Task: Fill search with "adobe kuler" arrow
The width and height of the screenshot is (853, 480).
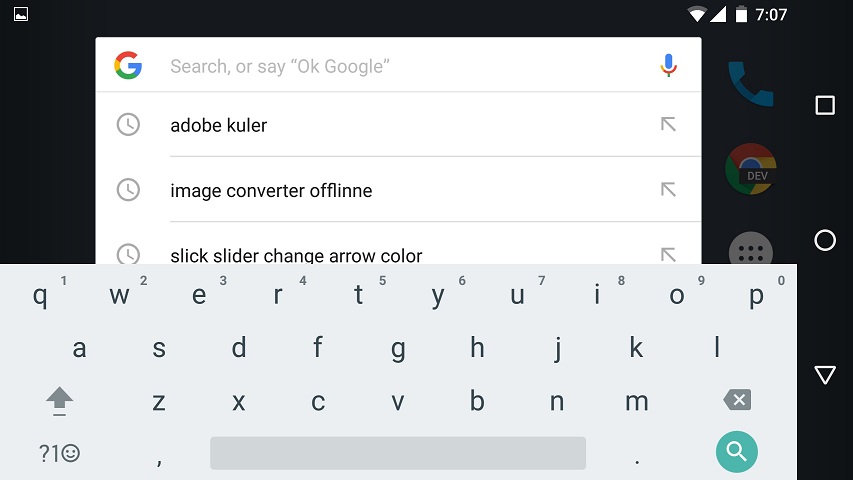Action: 668,124
